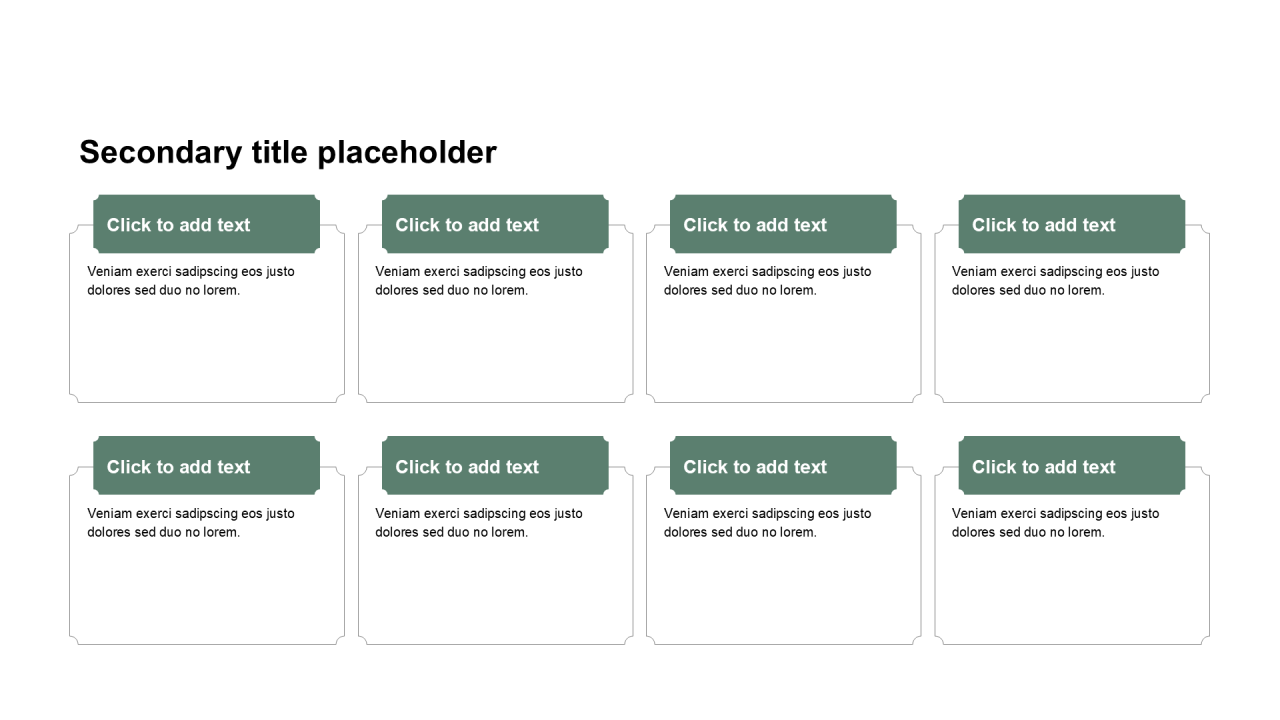Click the empty white area inside the top-row first card

click(206, 352)
